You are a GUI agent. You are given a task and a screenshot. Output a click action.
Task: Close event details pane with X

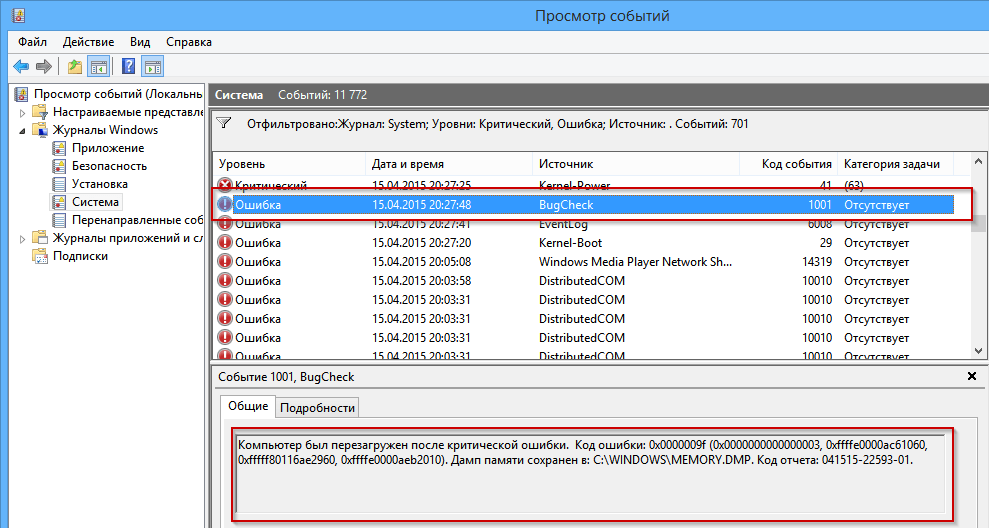(x=971, y=376)
